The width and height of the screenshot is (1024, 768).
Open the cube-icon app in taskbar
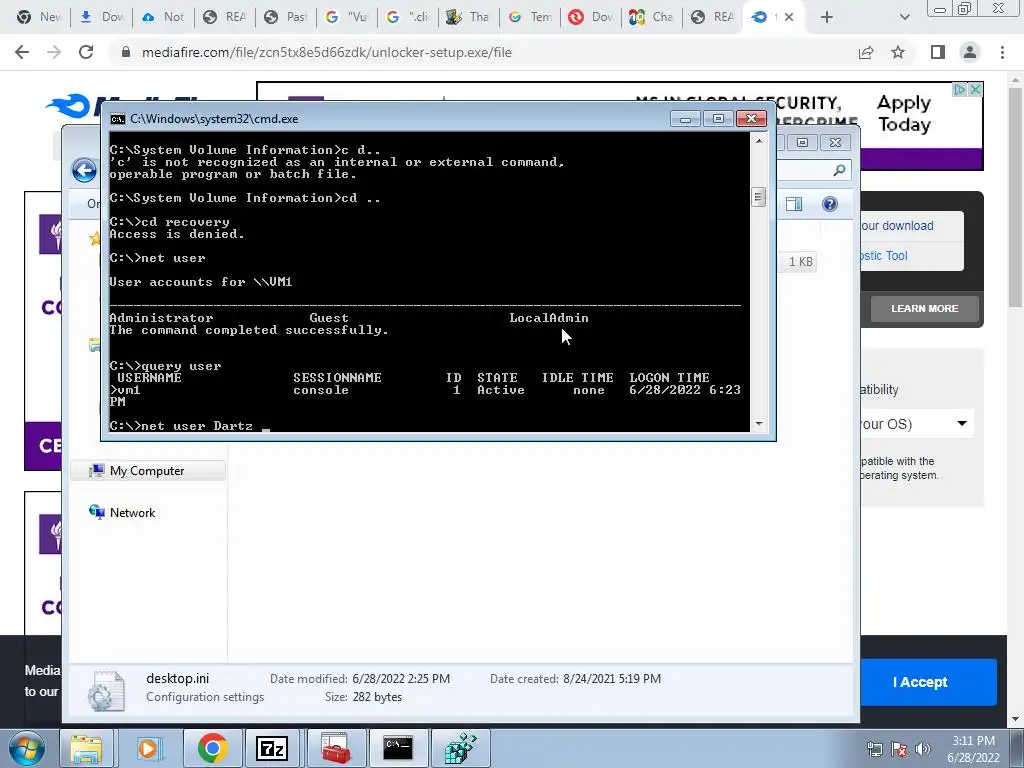(461, 748)
